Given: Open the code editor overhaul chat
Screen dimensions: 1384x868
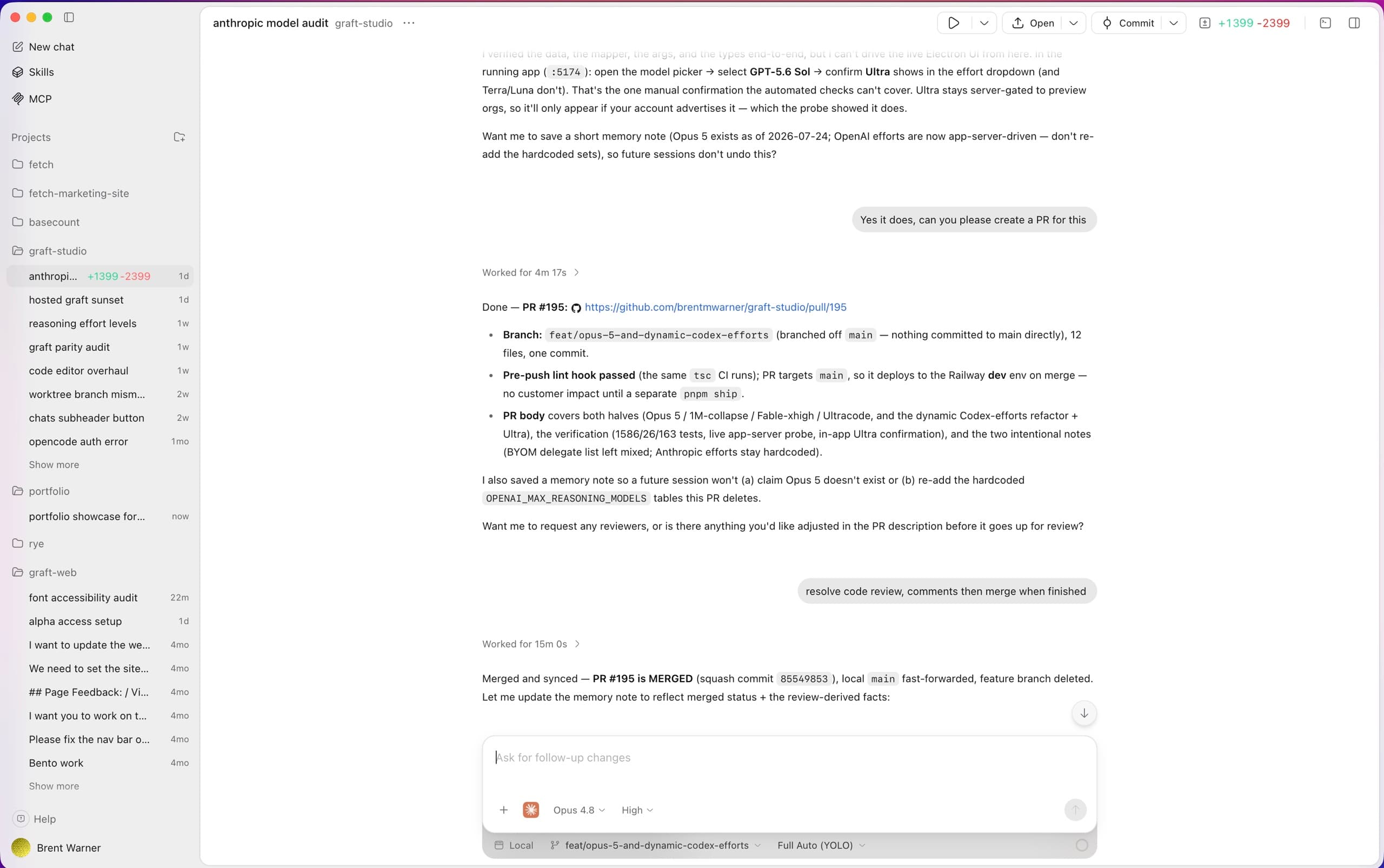Looking at the screenshot, I should [100, 371].
